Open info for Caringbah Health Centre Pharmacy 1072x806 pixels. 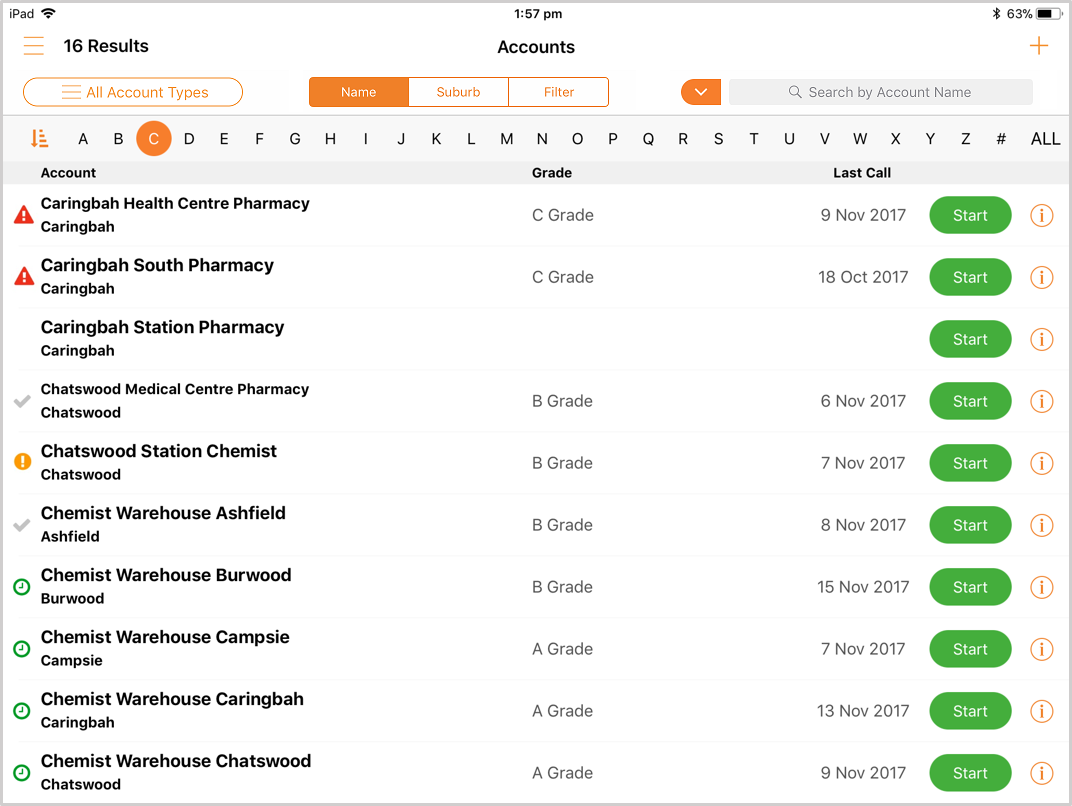point(1041,215)
